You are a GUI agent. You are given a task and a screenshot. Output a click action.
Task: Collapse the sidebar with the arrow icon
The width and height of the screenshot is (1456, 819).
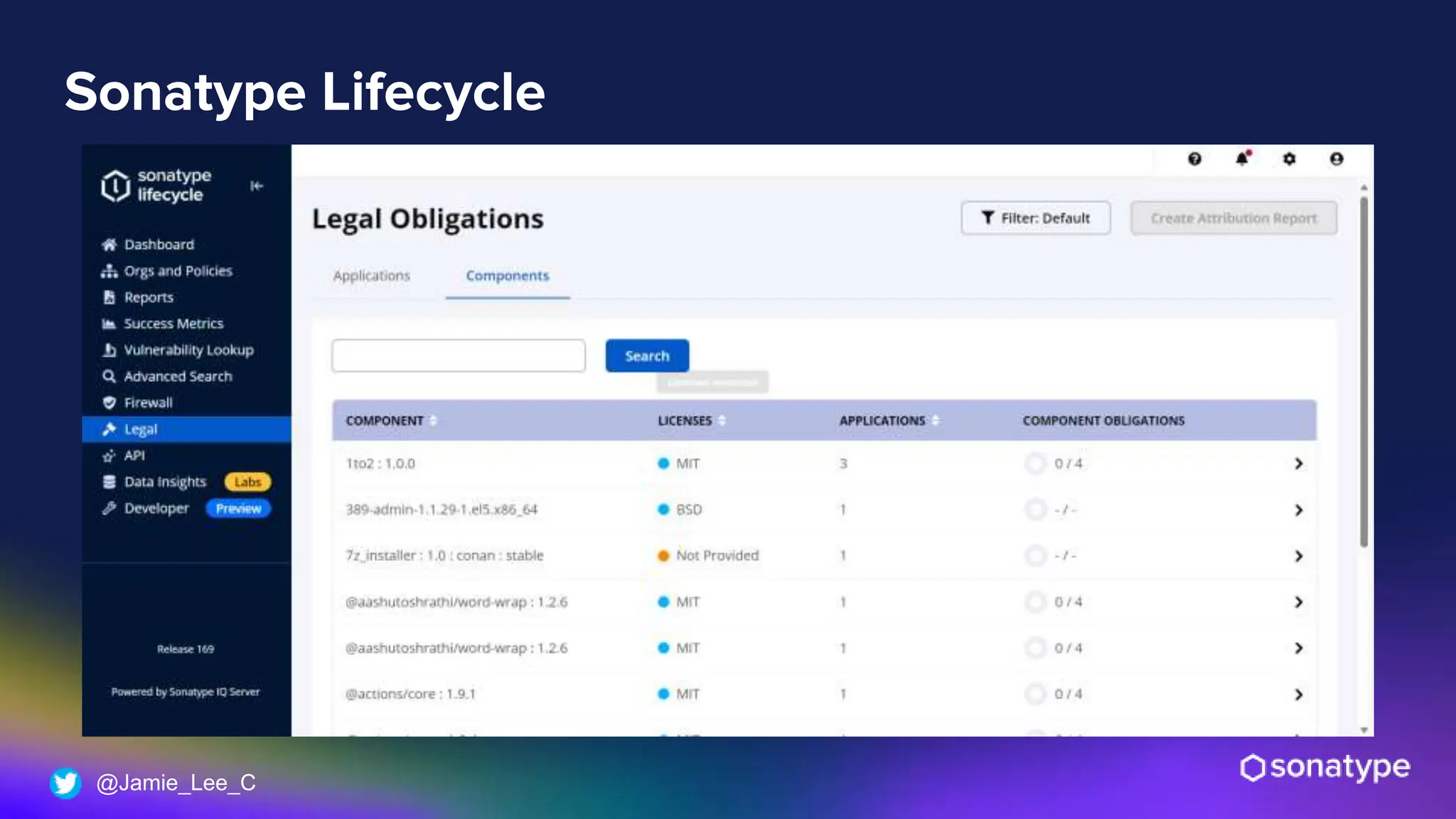click(x=257, y=186)
